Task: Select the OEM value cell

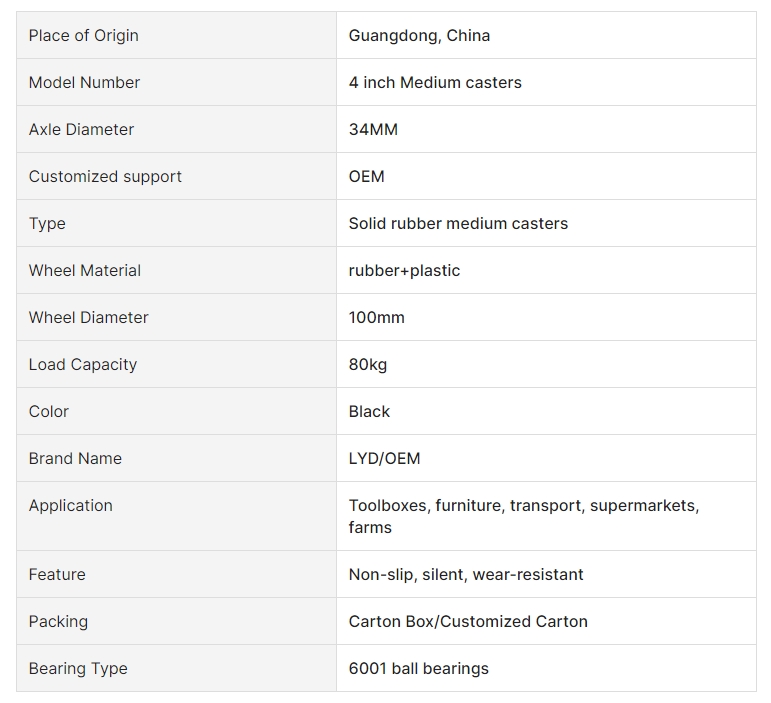Action: point(546,176)
